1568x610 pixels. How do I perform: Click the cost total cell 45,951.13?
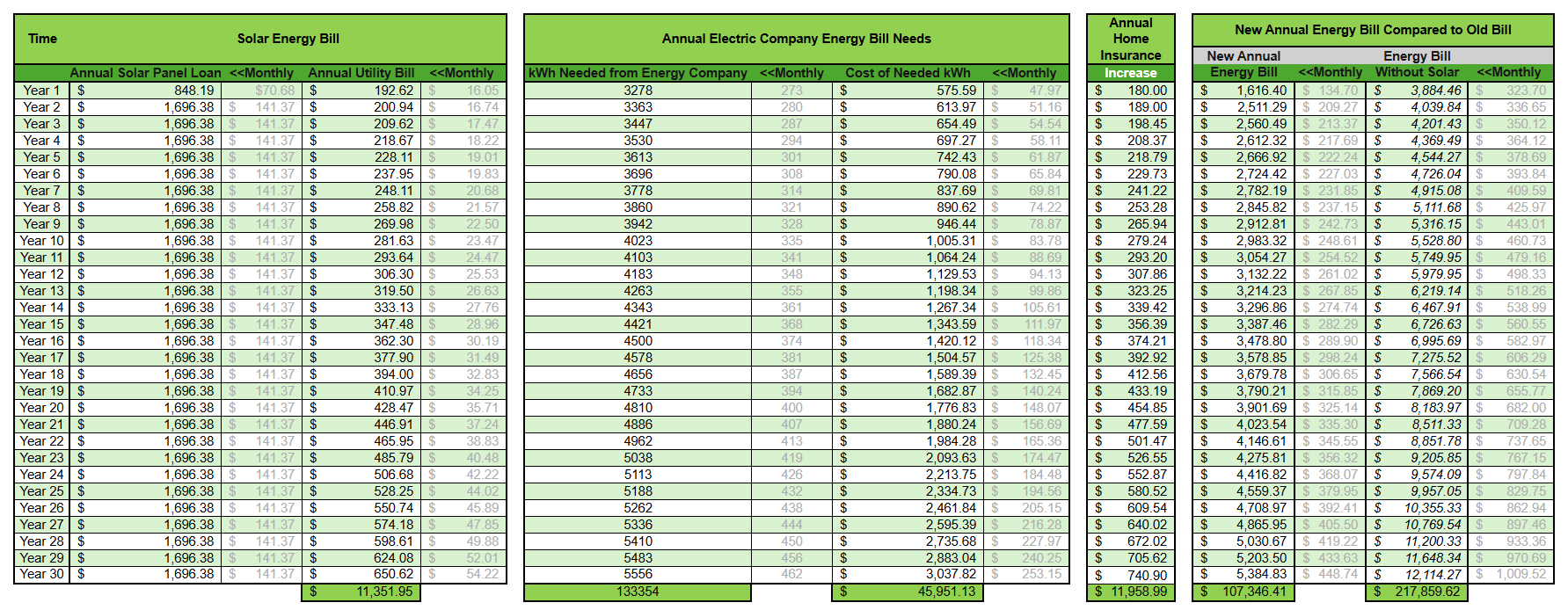point(908,592)
